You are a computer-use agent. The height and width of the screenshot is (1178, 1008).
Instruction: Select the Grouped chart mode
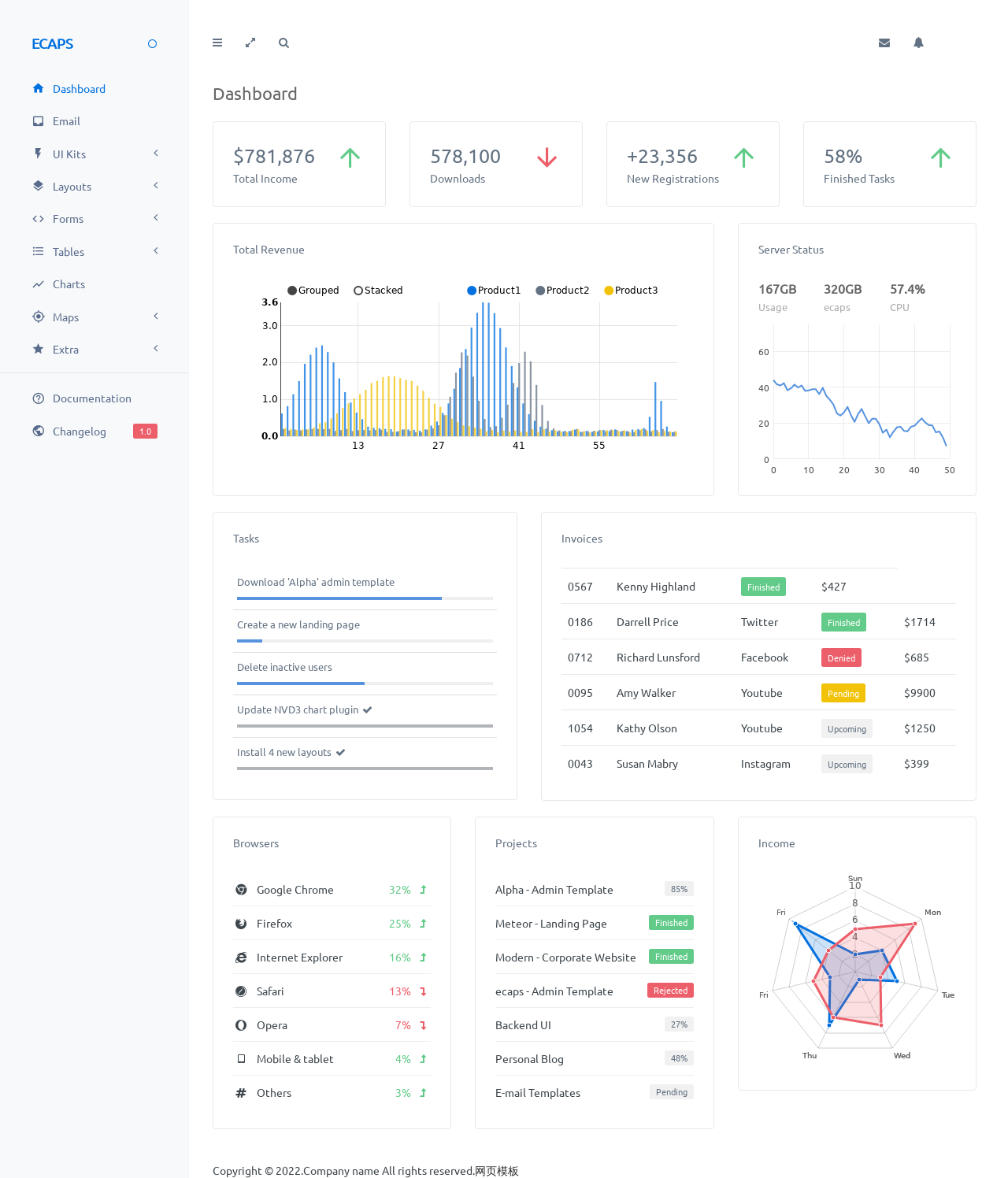313,291
